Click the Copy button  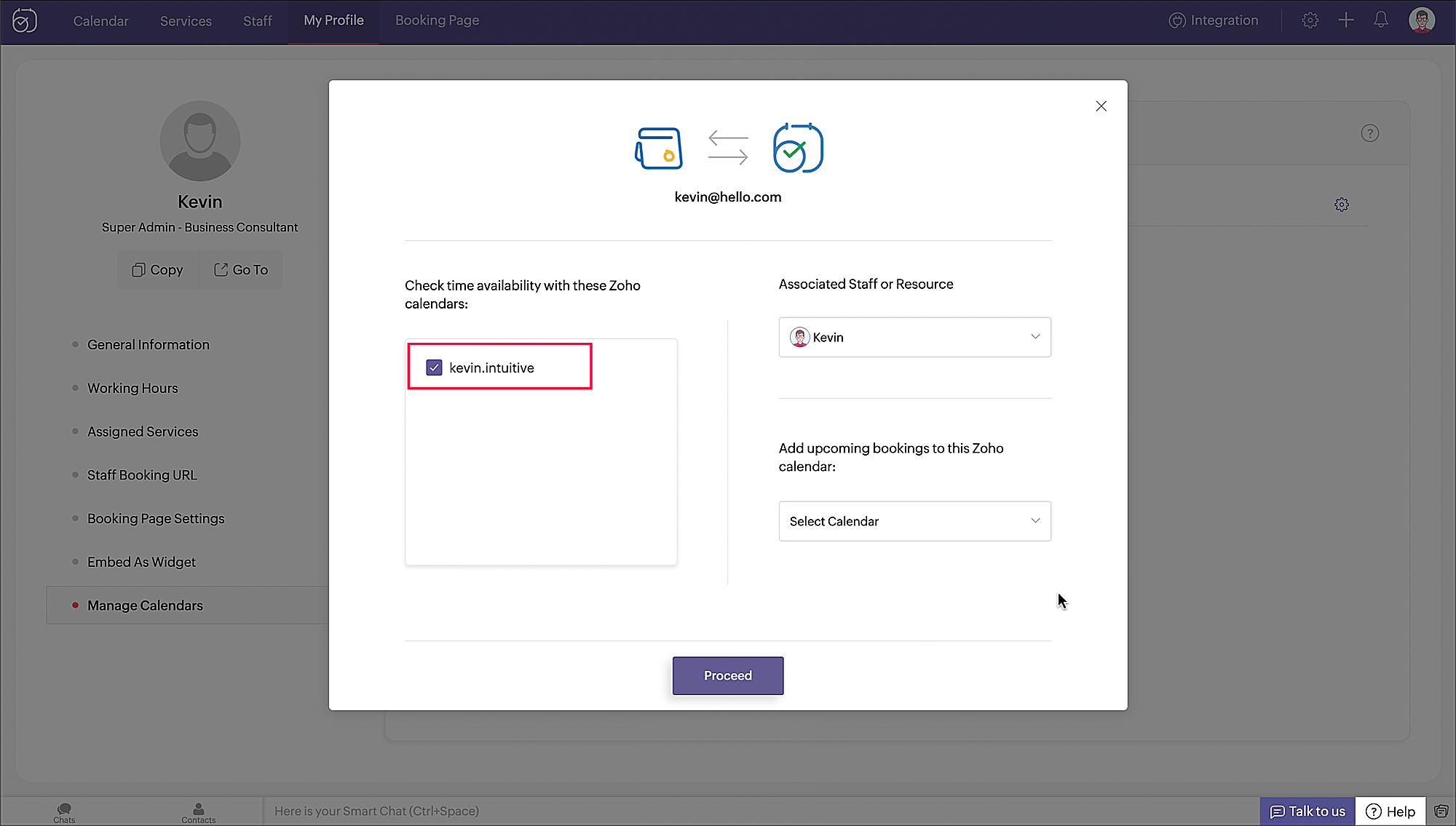click(x=158, y=270)
